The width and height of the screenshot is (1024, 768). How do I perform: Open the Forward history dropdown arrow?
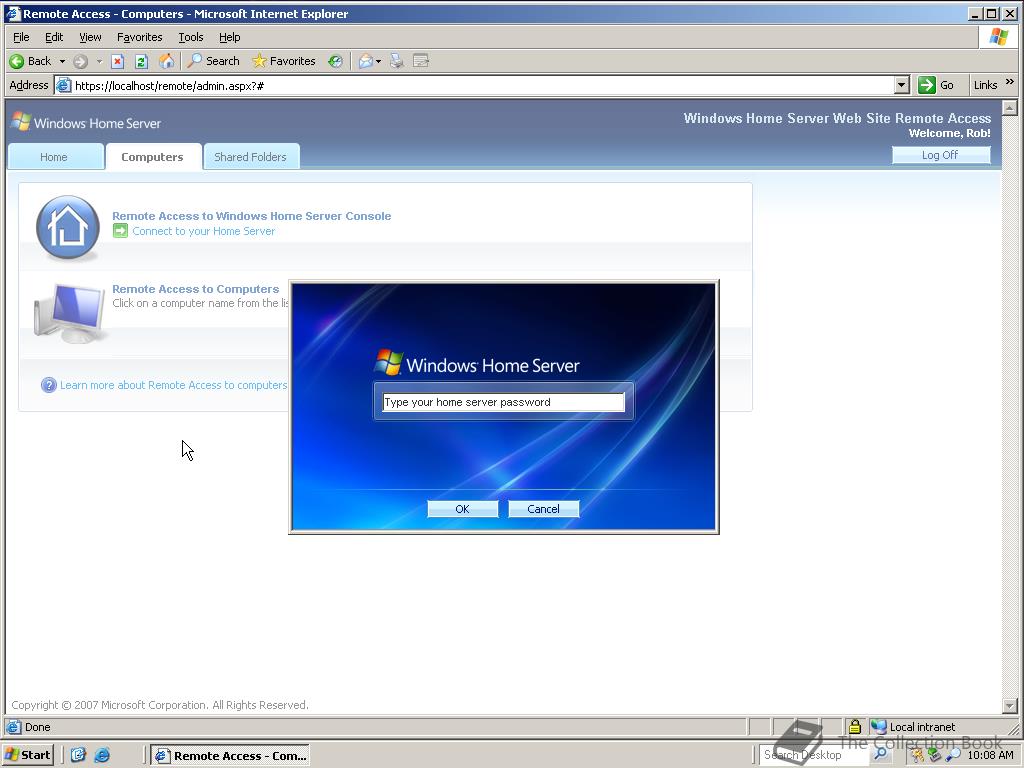pyautogui.click(x=99, y=61)
